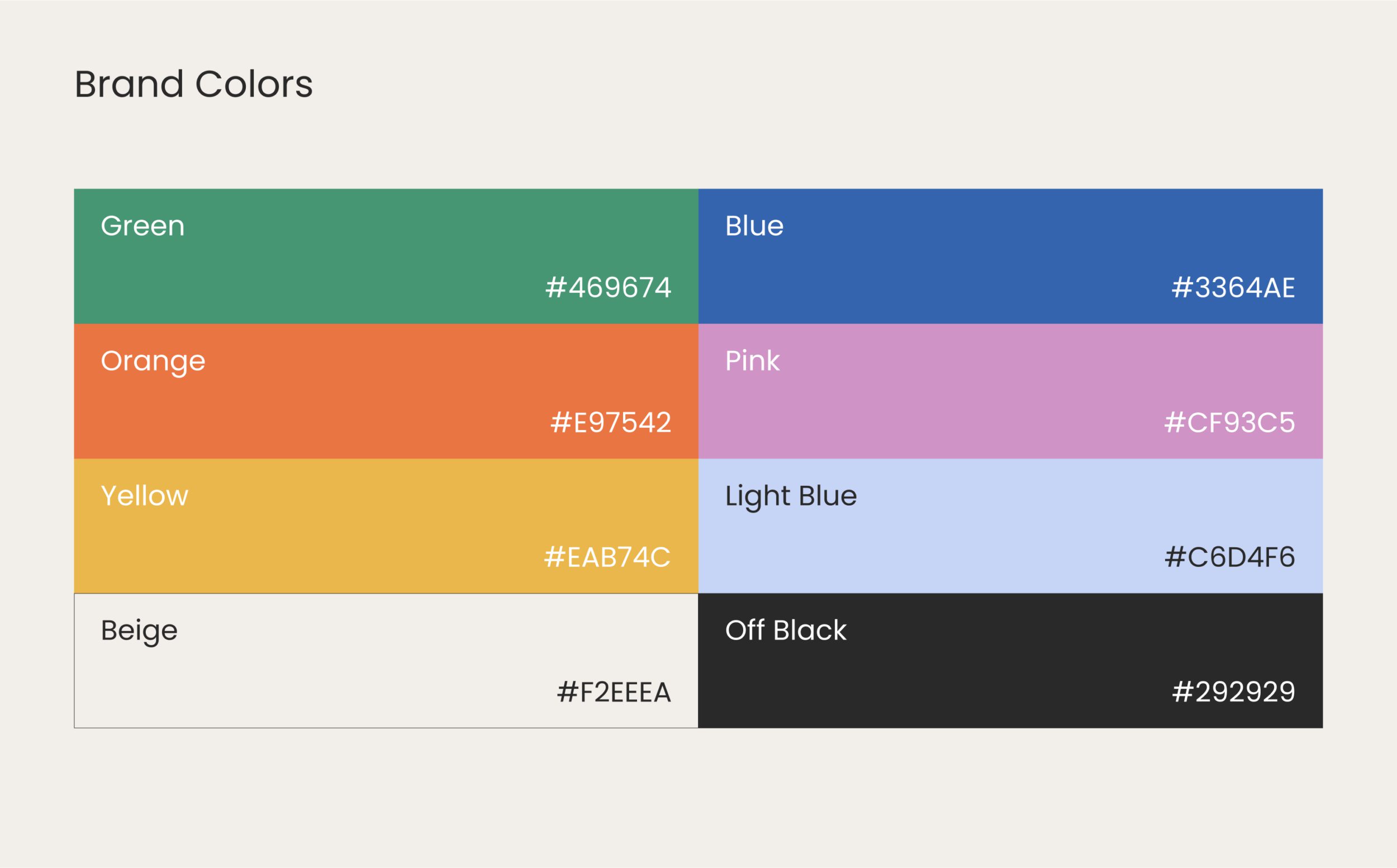Choose the Pink color swatch
Viewport: 1397px width, 868px height.
(x=1010, y=391)
